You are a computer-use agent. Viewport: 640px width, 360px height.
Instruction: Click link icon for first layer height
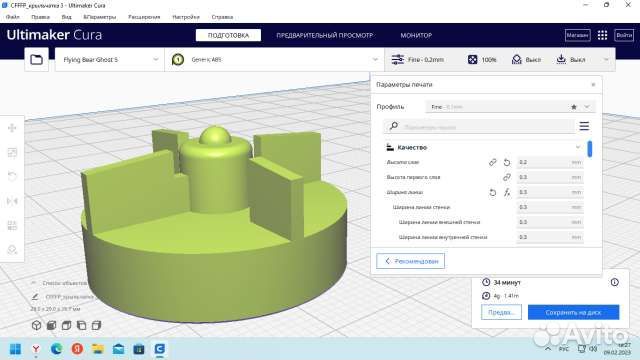pyautogui.click(x=507, y=177)
